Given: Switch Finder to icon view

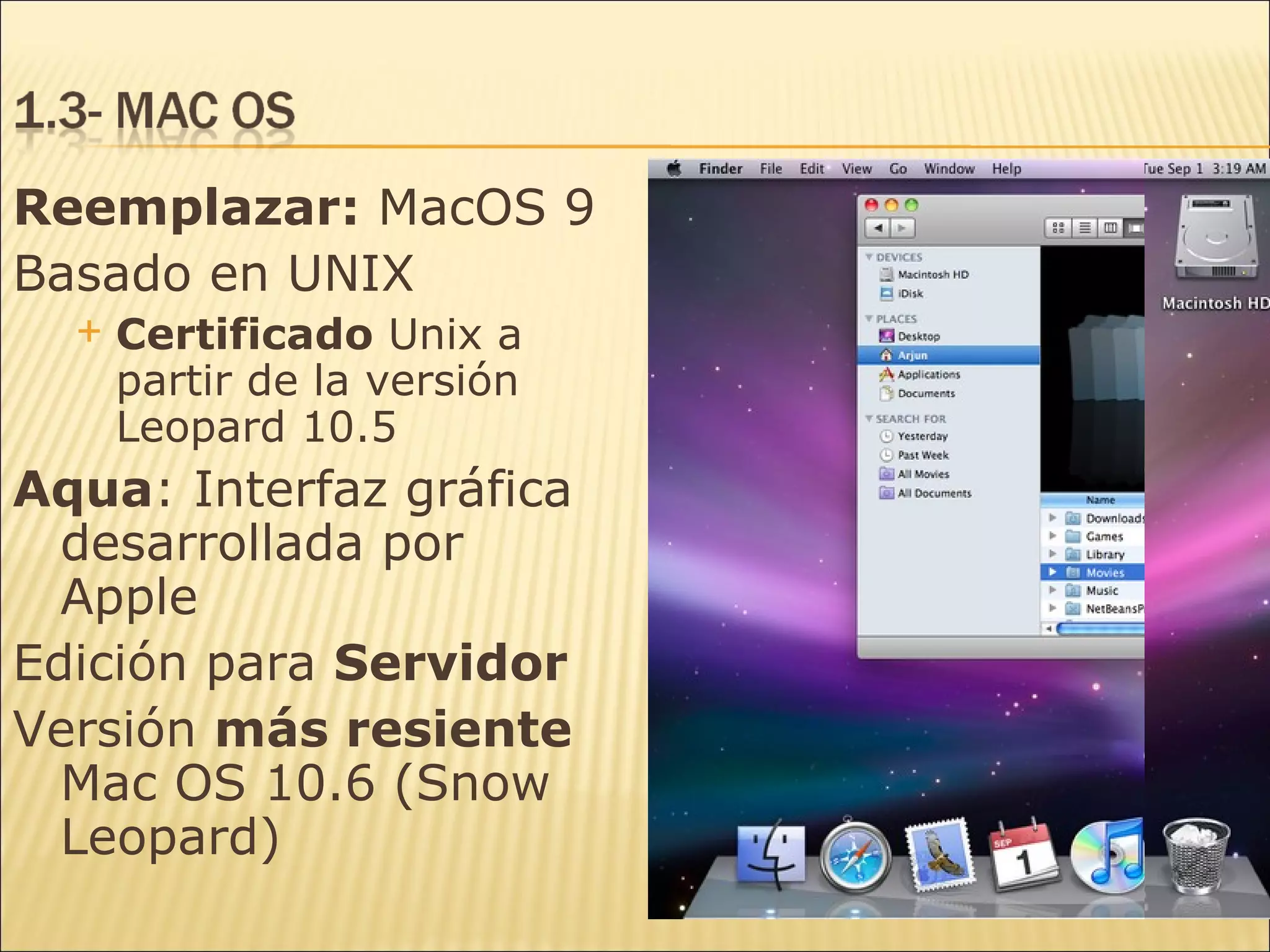Looking at the screenshot, I should coord(1058,228).
